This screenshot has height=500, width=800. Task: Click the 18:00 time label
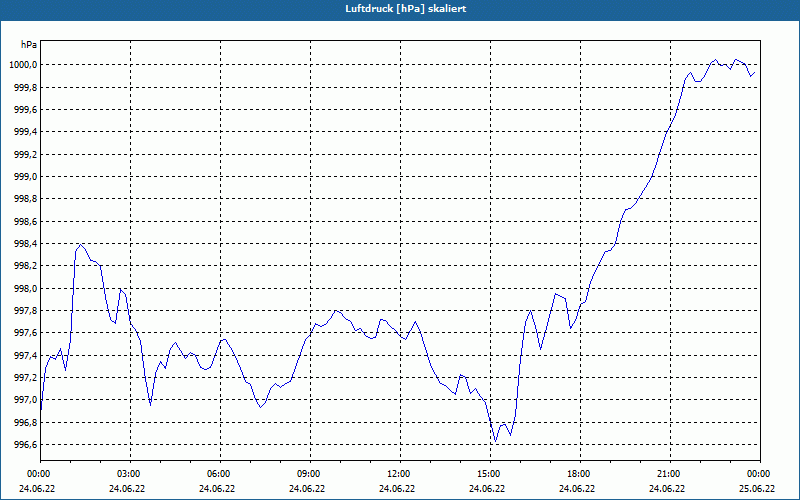click(x=578, y=474)
